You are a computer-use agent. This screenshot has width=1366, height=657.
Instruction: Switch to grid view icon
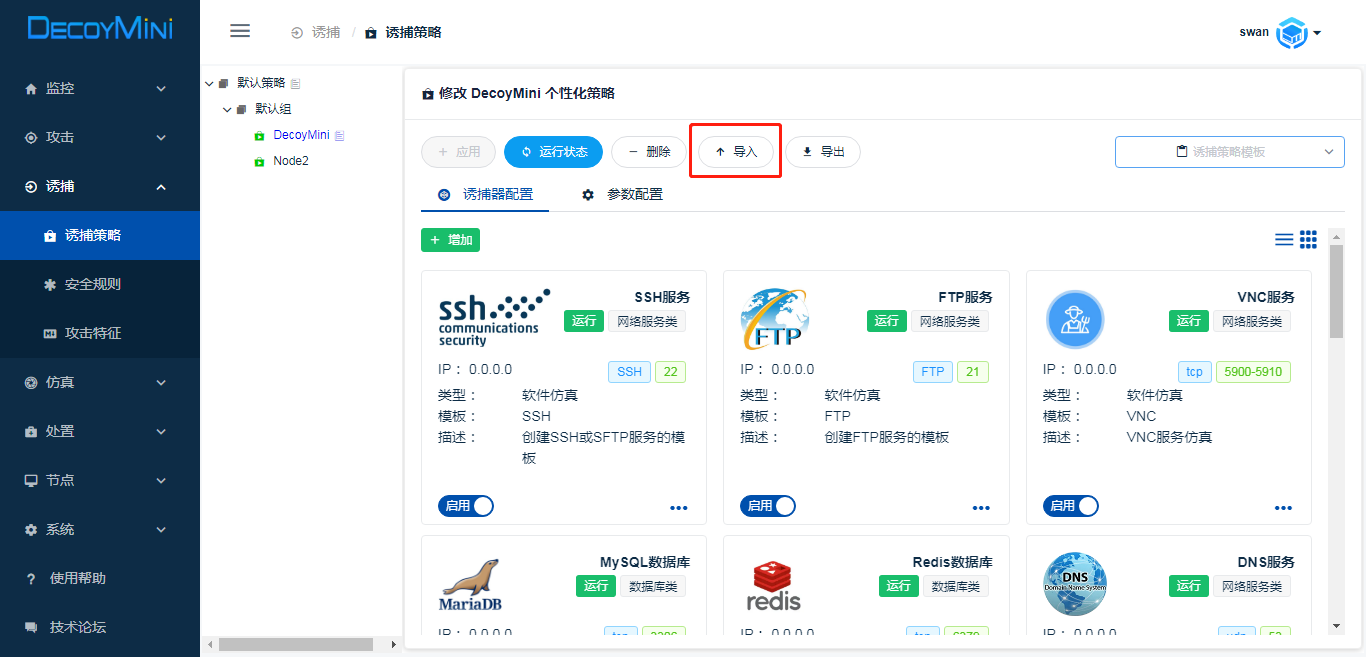coord(1308,239)
